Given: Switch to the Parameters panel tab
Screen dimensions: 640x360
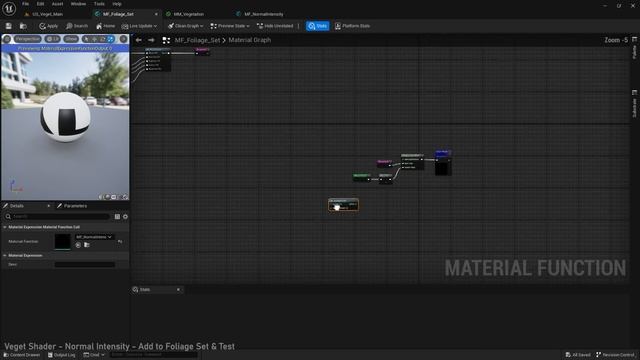Looking at the screenshot, I should click(72, 206).
